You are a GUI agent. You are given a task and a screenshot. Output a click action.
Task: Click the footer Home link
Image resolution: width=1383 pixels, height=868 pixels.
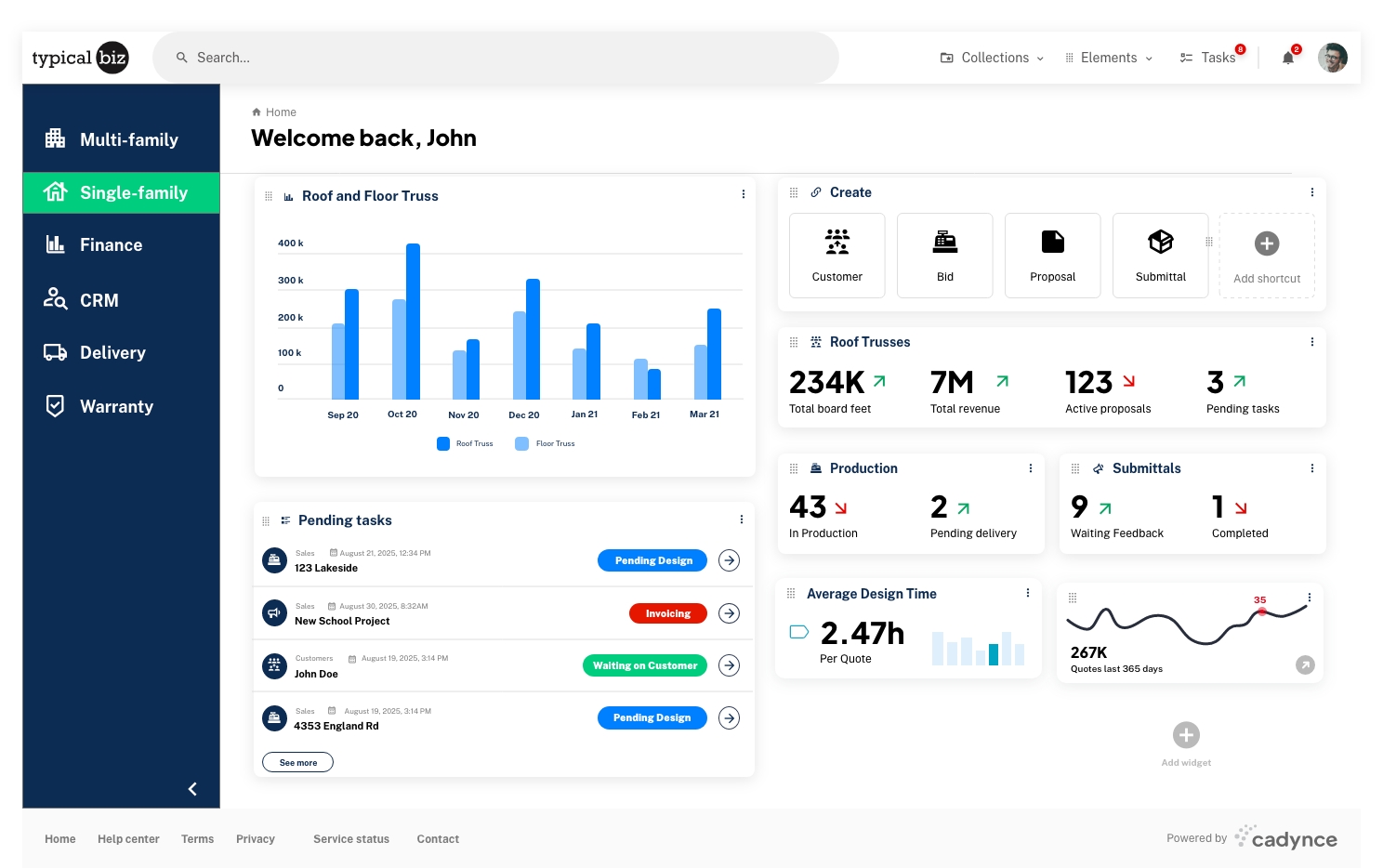point(60,839)
